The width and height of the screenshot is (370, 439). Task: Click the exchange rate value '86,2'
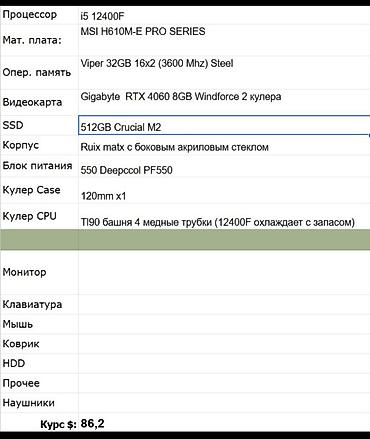(92, 424)
